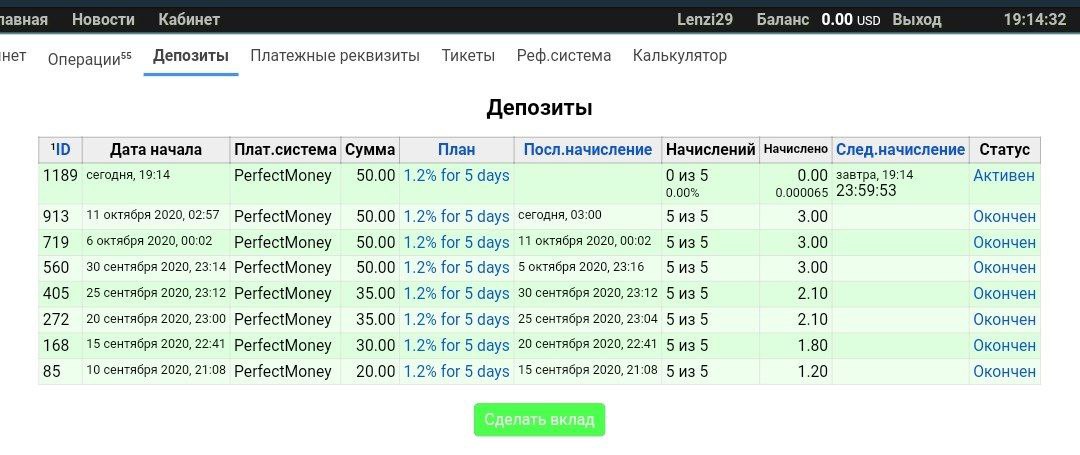This screenshot has height=455, width=1080.
Task: Click Окончен status of deposit 272
Action: (x=1004, y=320)
